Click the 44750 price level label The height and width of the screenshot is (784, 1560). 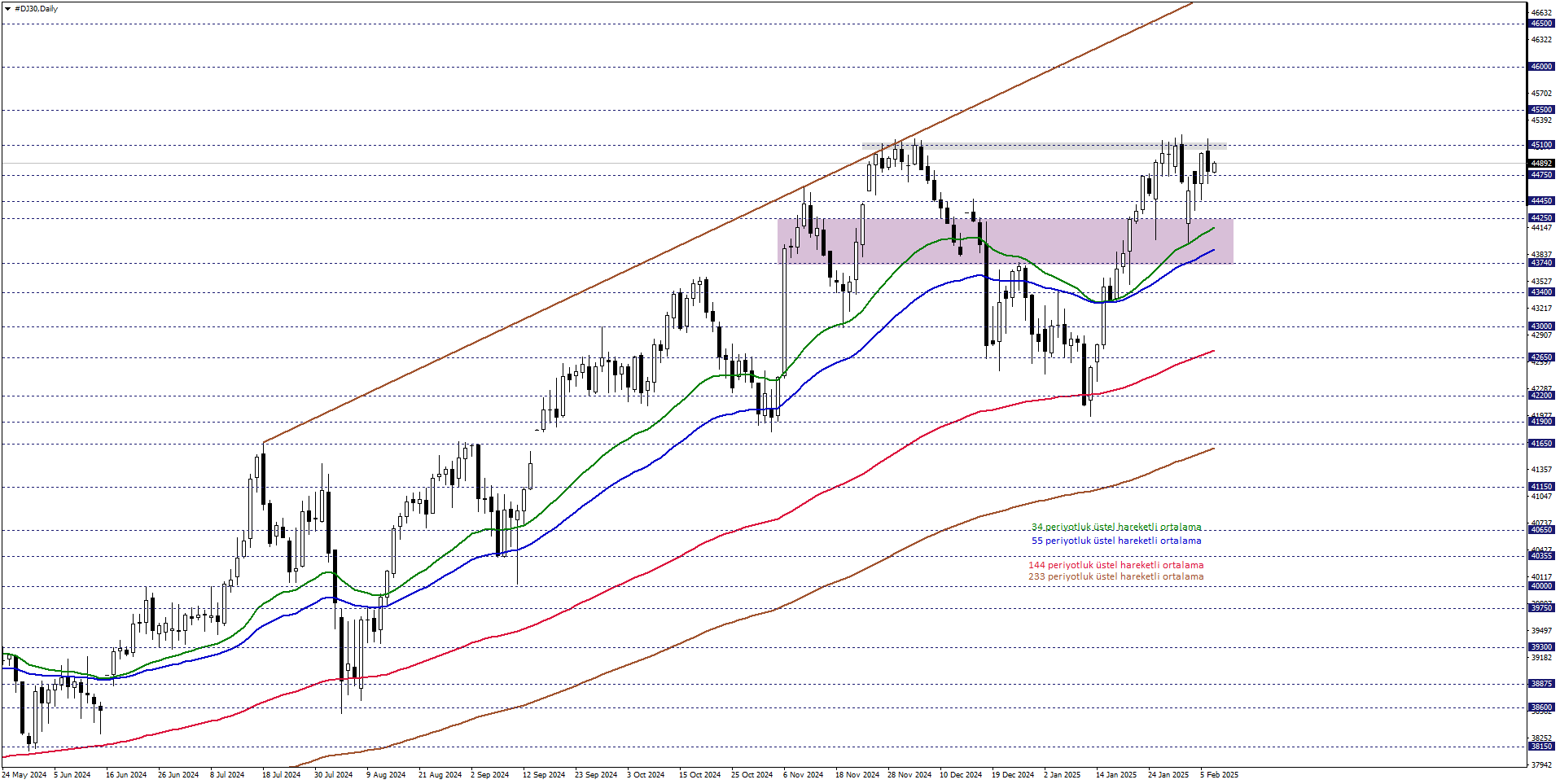click(x=1541, y=175)
